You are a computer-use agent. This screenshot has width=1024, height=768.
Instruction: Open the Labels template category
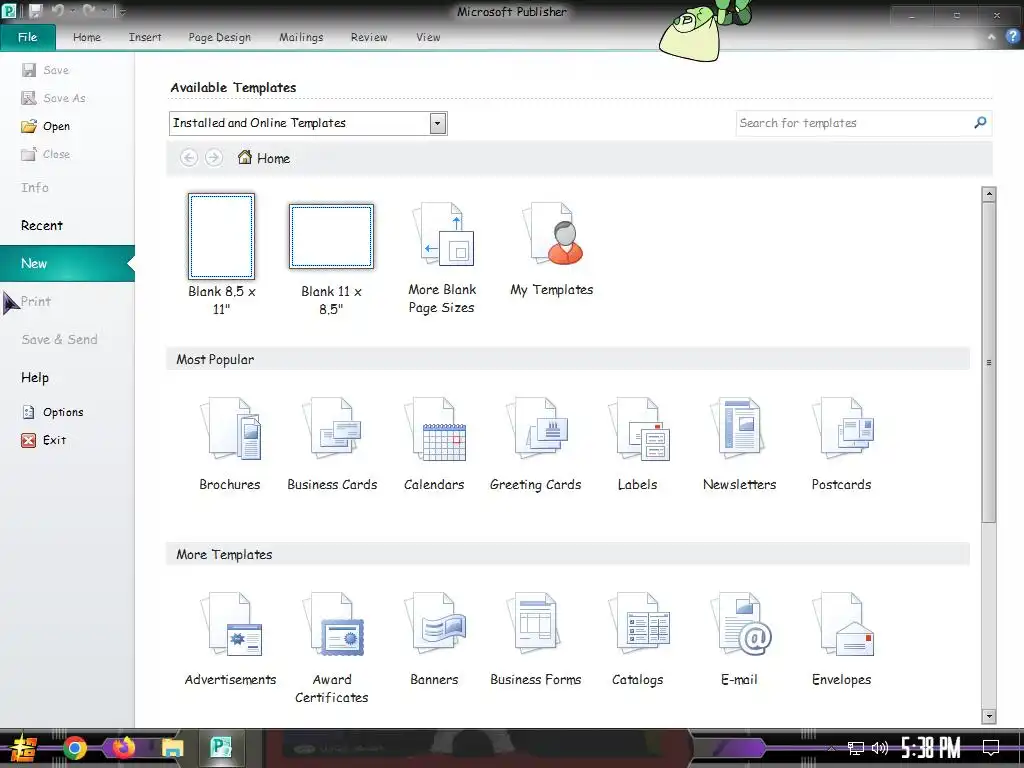637,444
